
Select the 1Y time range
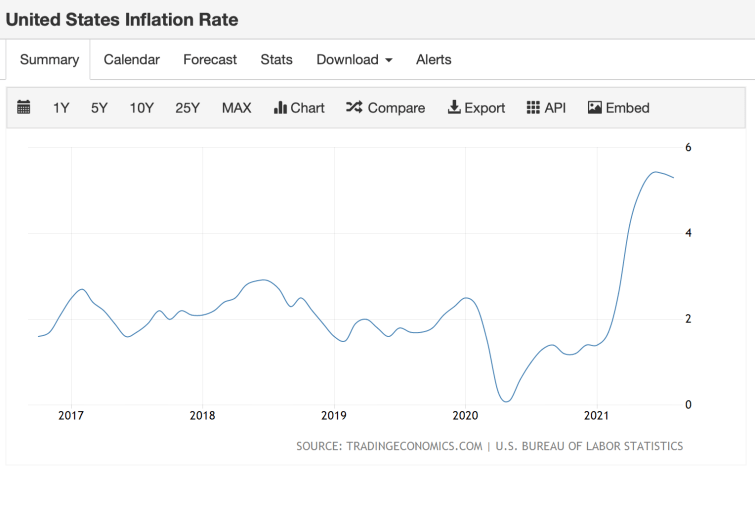(x=61, y=108)
